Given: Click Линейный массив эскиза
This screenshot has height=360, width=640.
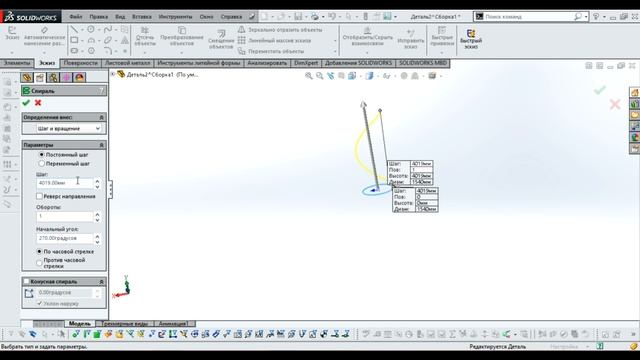Looking at the screenshot, I should (x=274, y=40).
